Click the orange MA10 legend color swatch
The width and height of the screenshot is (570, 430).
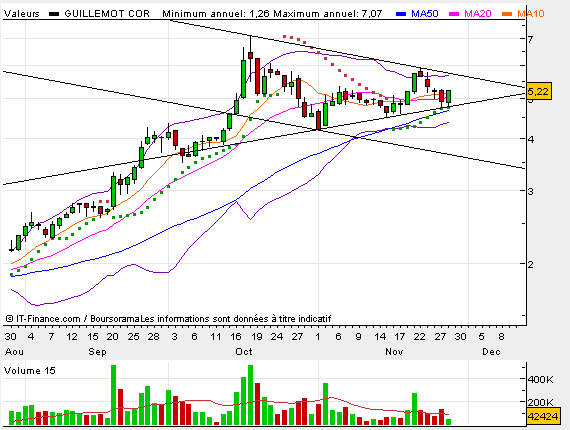(x=507, y=14)
